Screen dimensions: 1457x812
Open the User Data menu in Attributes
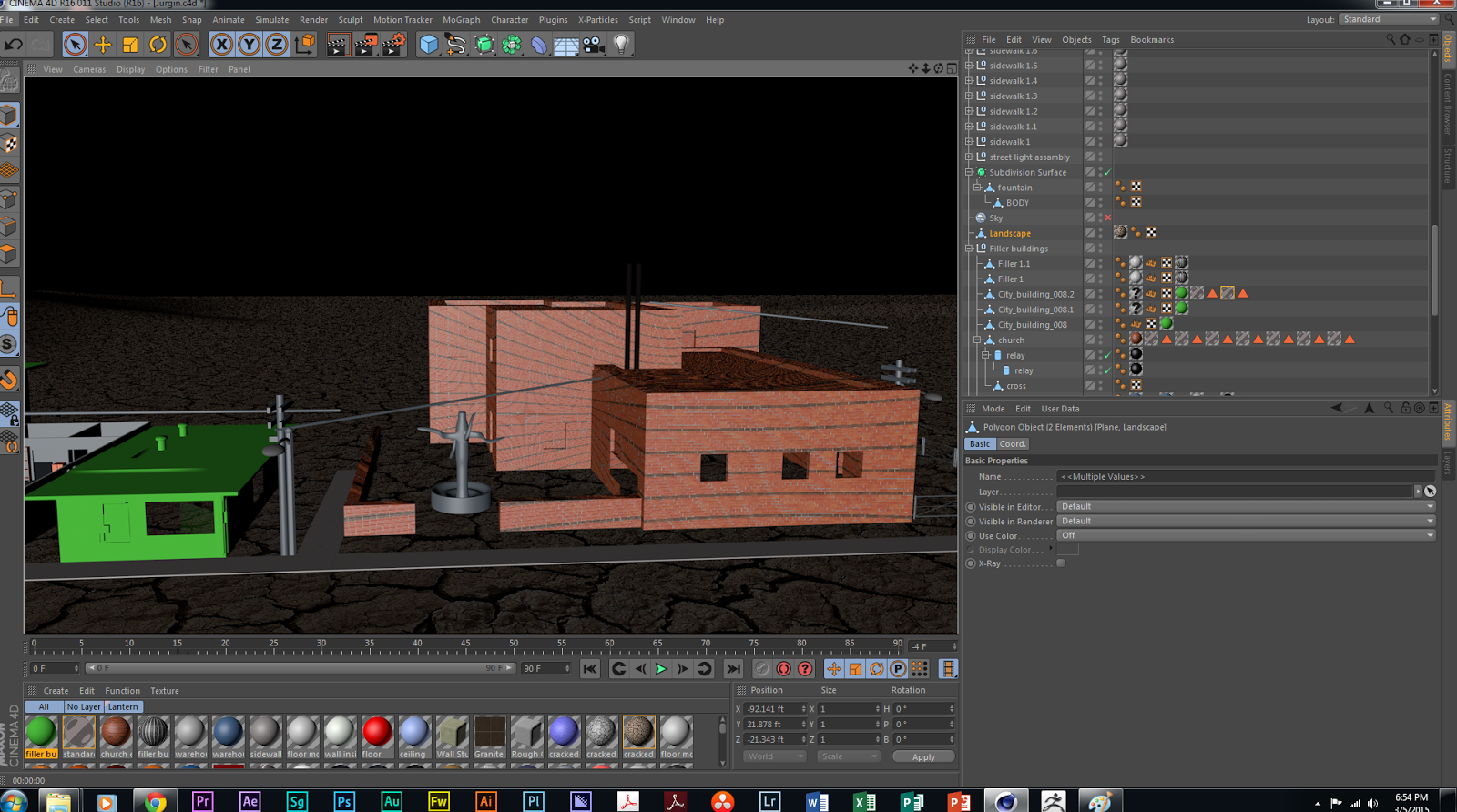click(x=1060, y=410)
